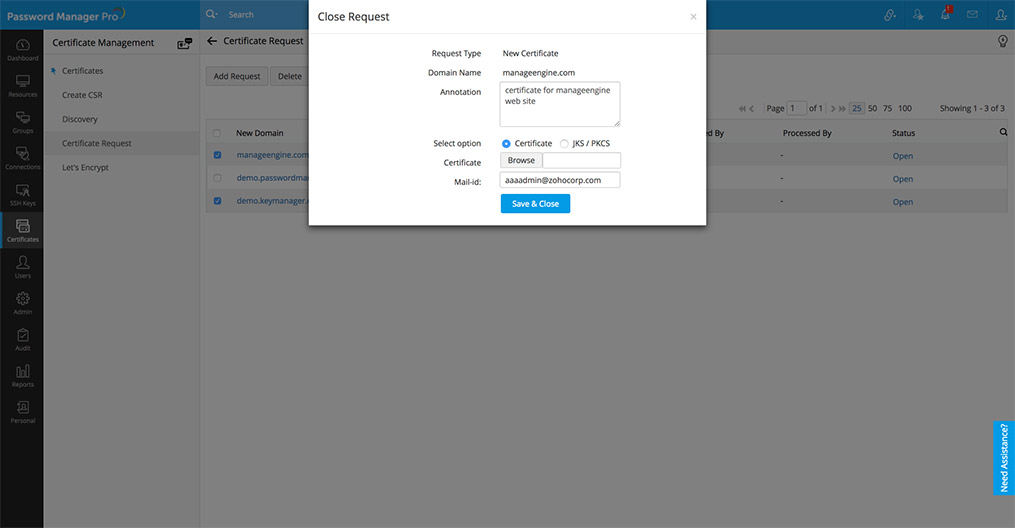The width and height of the screenshot is (1015, 528).
Task: Click the Delete button
Action: [289, 76]
